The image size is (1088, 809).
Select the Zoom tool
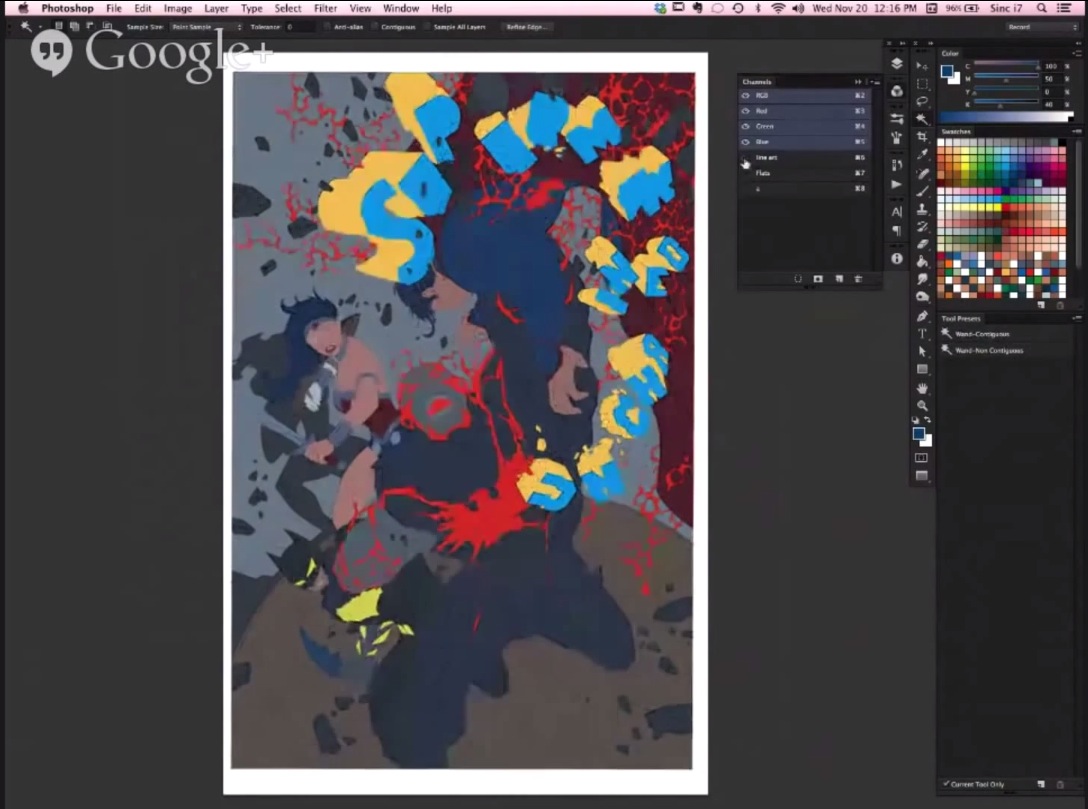[x=922, y=406]
